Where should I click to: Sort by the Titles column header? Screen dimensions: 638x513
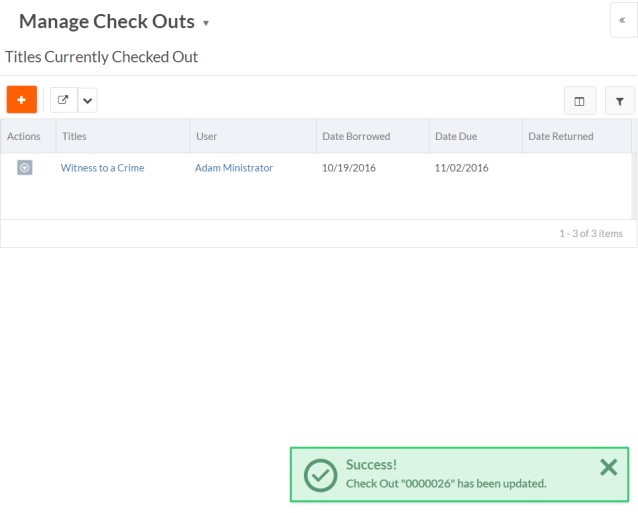74,136
